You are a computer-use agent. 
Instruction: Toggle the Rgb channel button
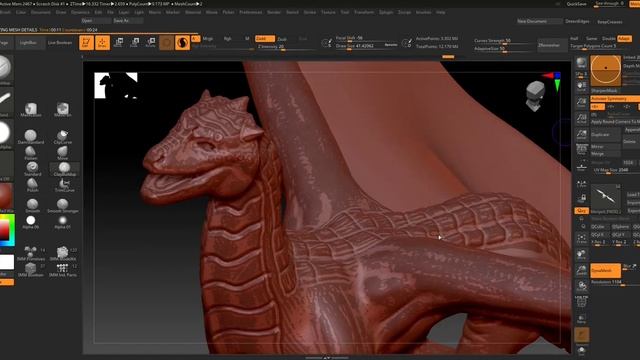[228, 39]
